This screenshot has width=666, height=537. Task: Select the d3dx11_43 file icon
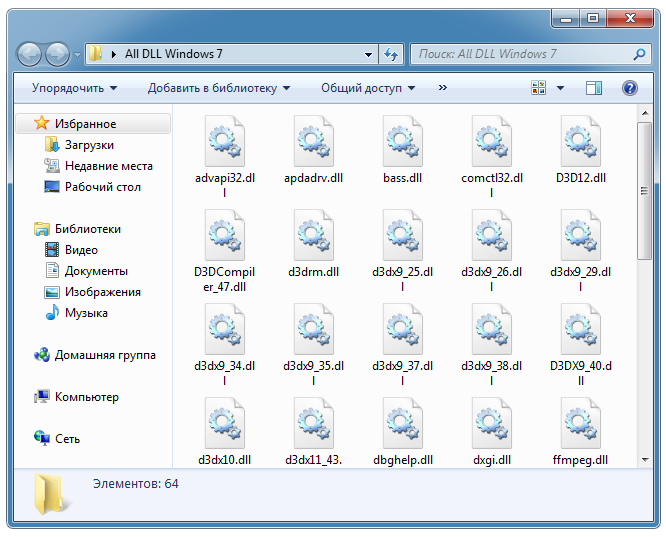(x=314, y=424)
